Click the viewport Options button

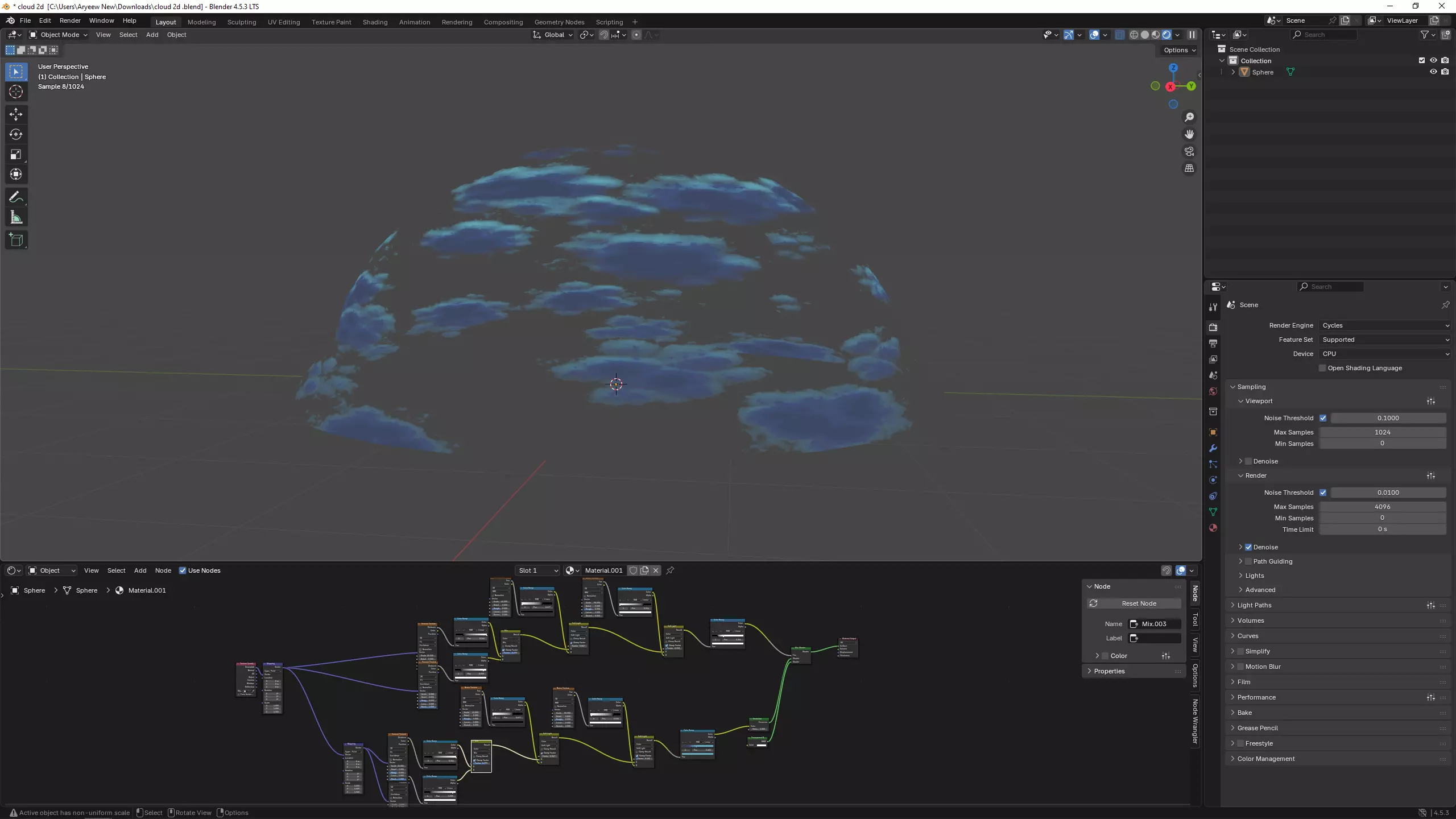click(1179, 50)
